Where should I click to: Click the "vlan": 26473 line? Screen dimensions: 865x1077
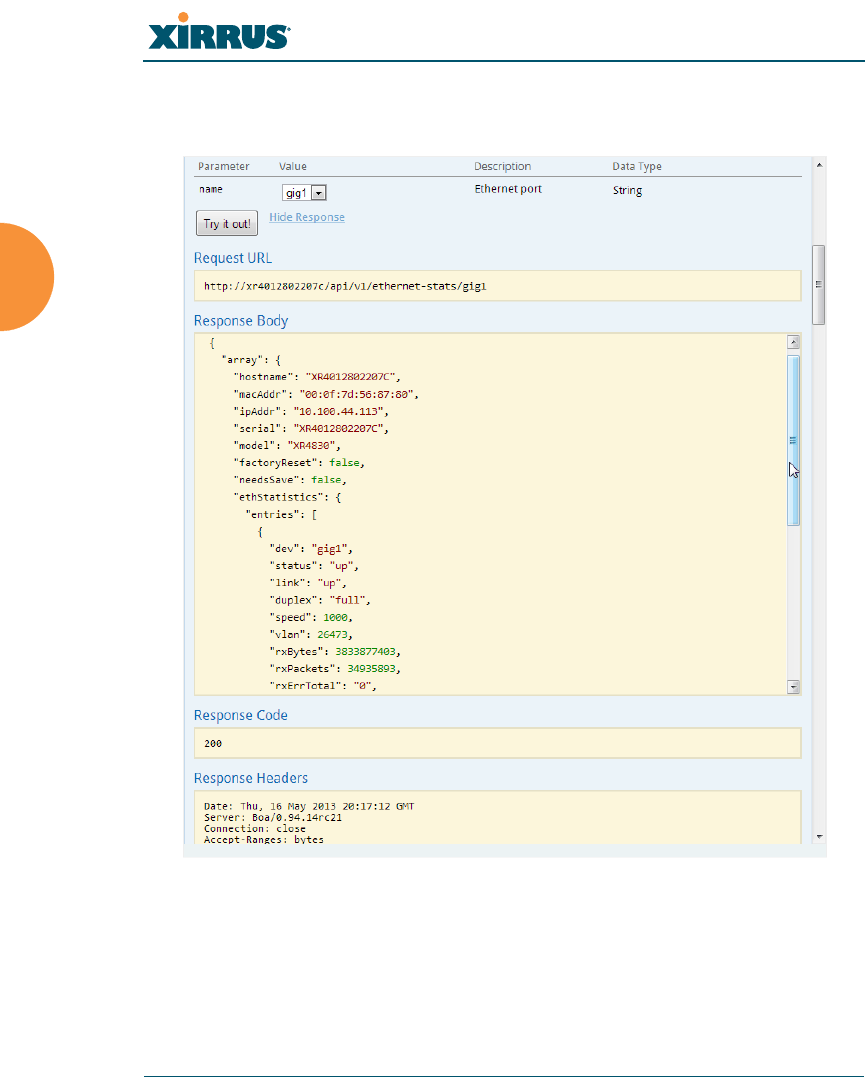pos(311,635)
